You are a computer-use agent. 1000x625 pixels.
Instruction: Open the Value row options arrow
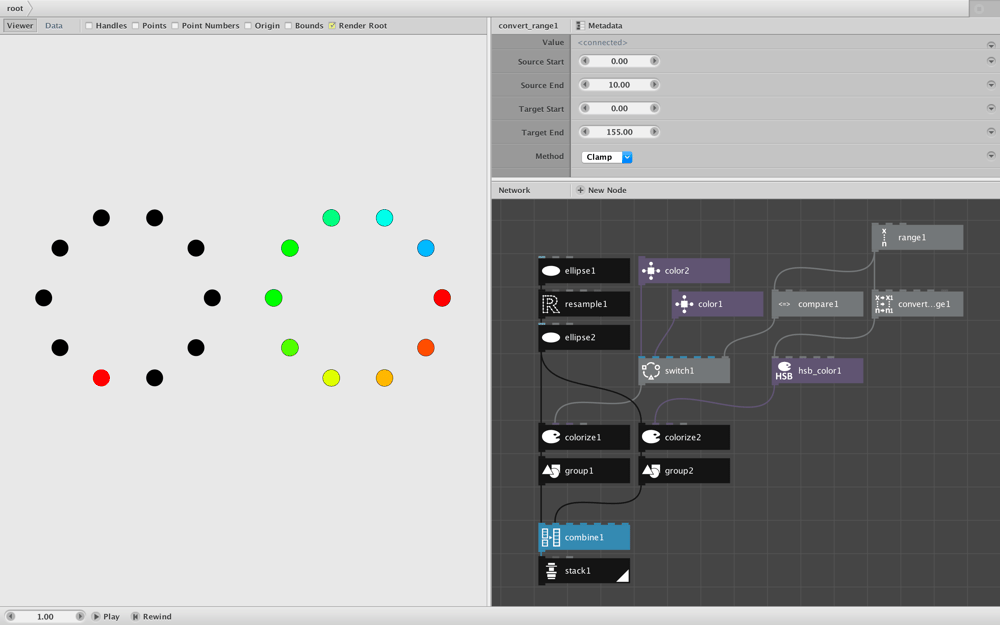click(991, 45)
